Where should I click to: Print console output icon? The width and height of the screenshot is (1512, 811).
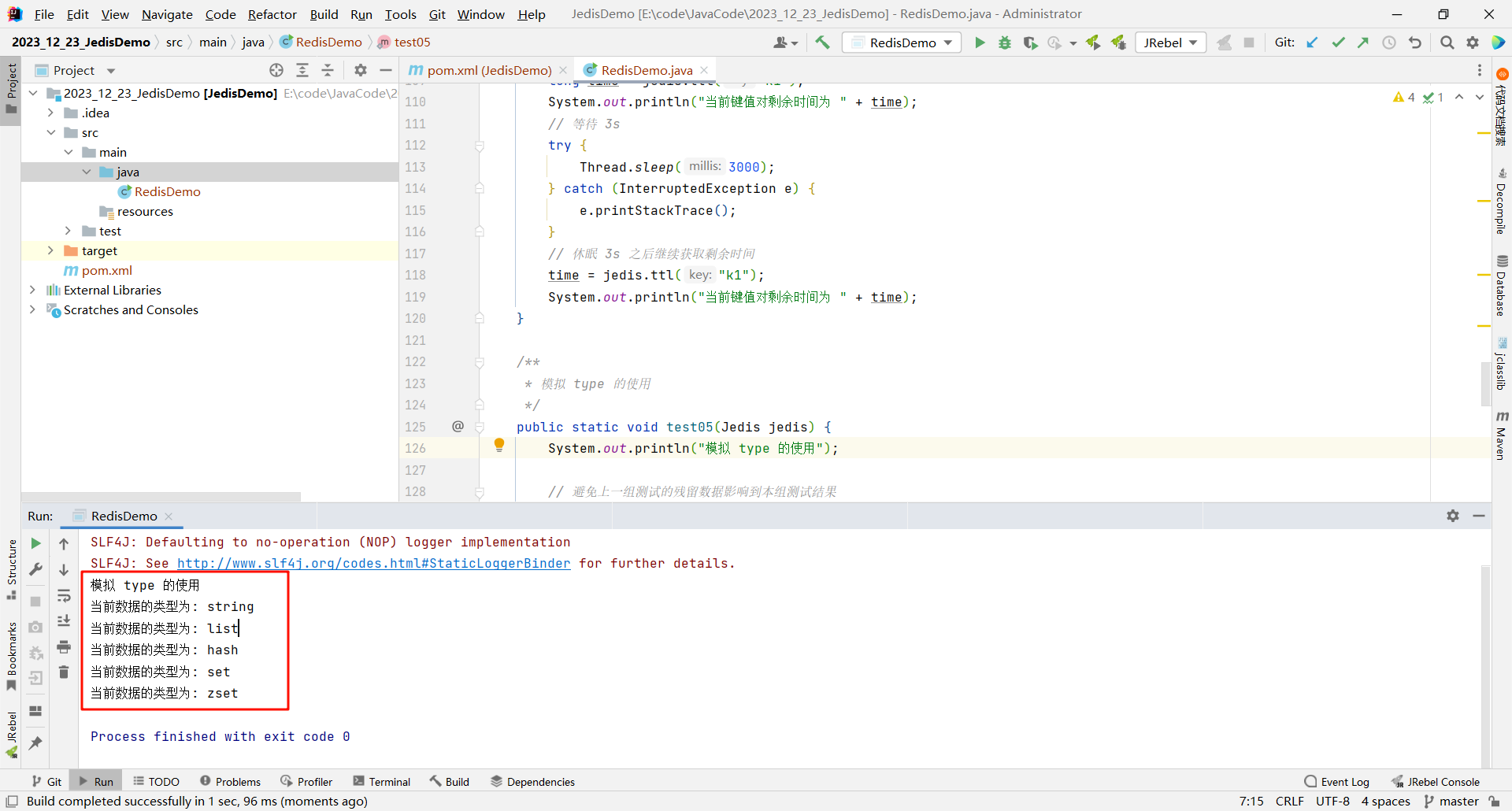click(x=64, y=646)
